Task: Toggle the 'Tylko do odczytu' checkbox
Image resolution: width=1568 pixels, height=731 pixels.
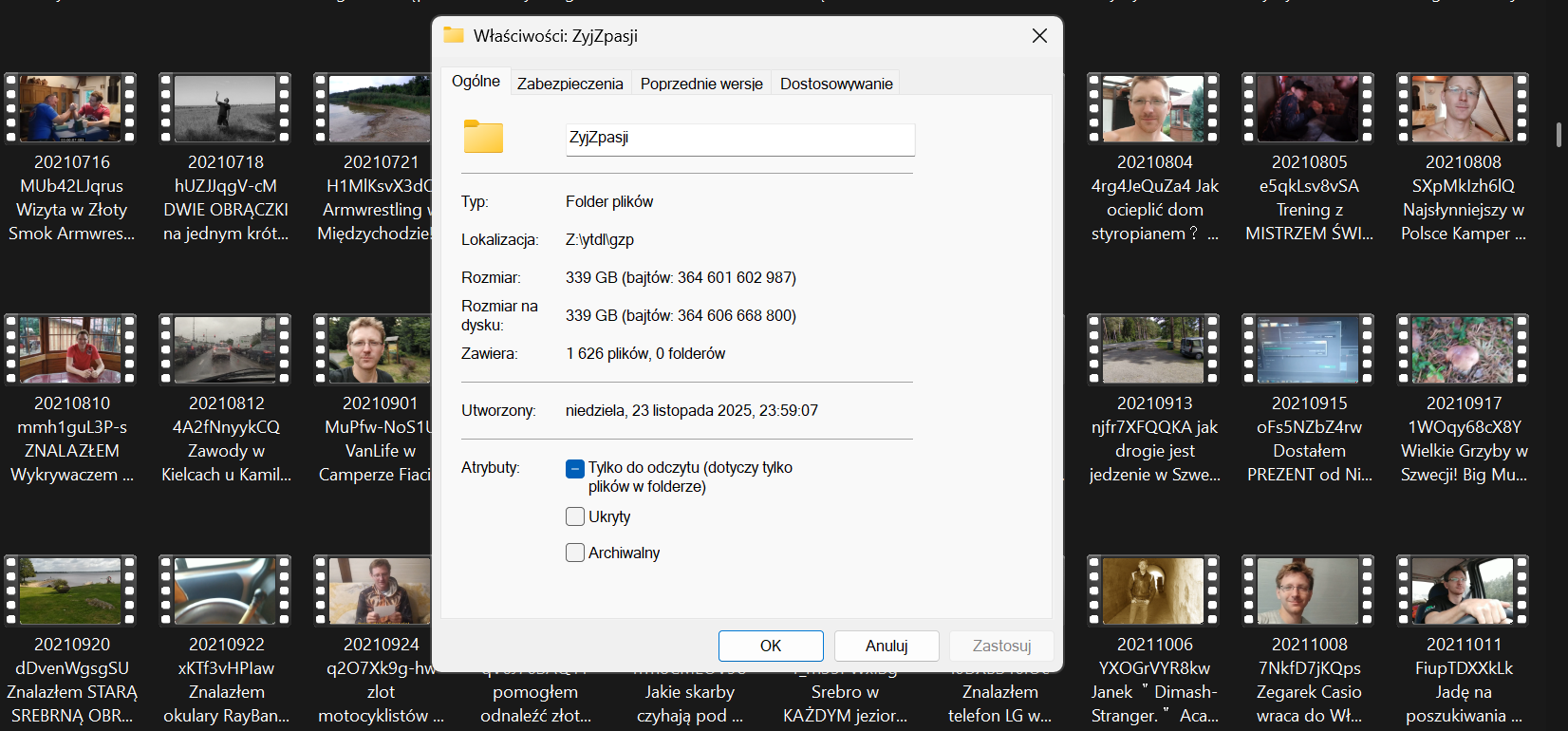Action: [x=575, y=469]
